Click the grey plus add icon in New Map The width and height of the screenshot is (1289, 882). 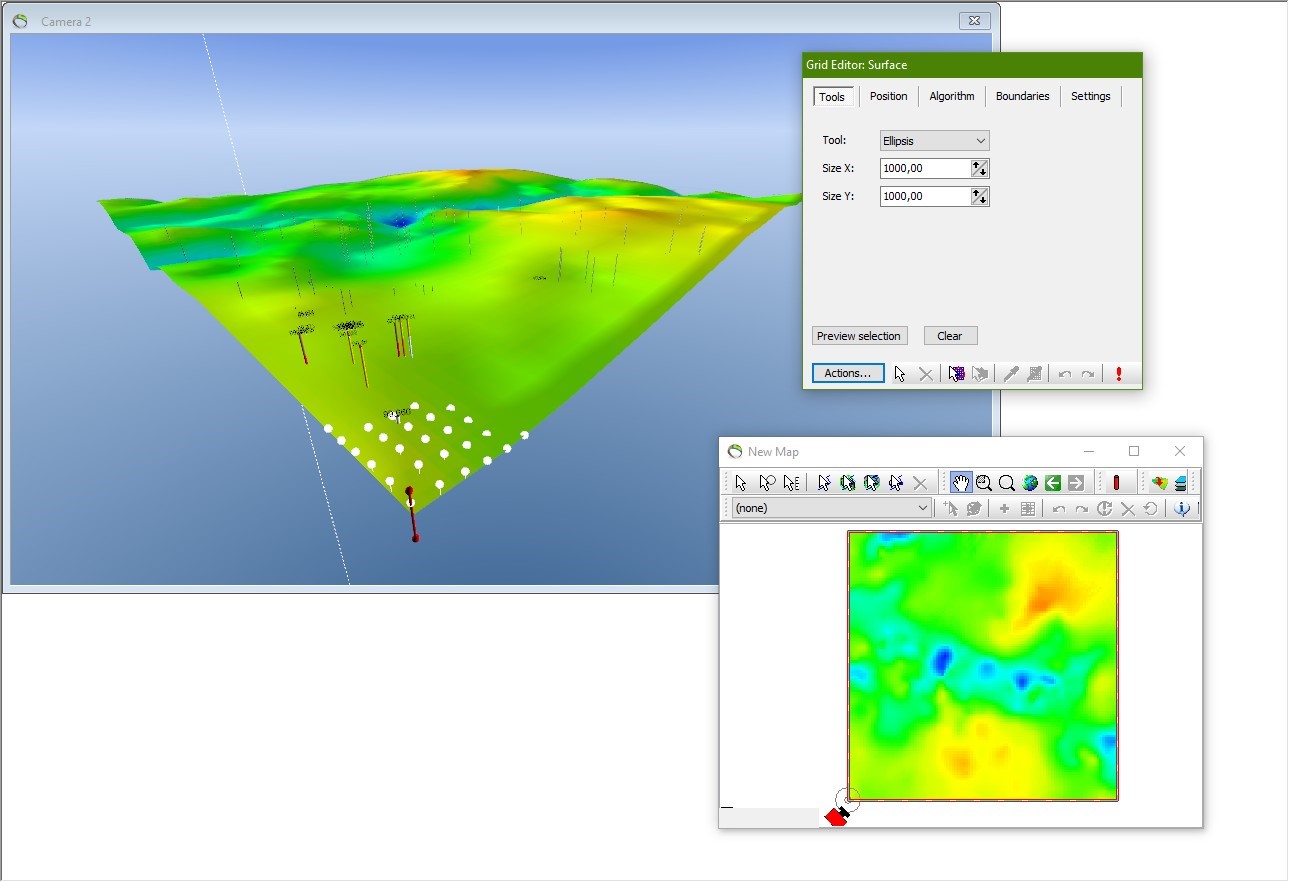click(1004, 509)
